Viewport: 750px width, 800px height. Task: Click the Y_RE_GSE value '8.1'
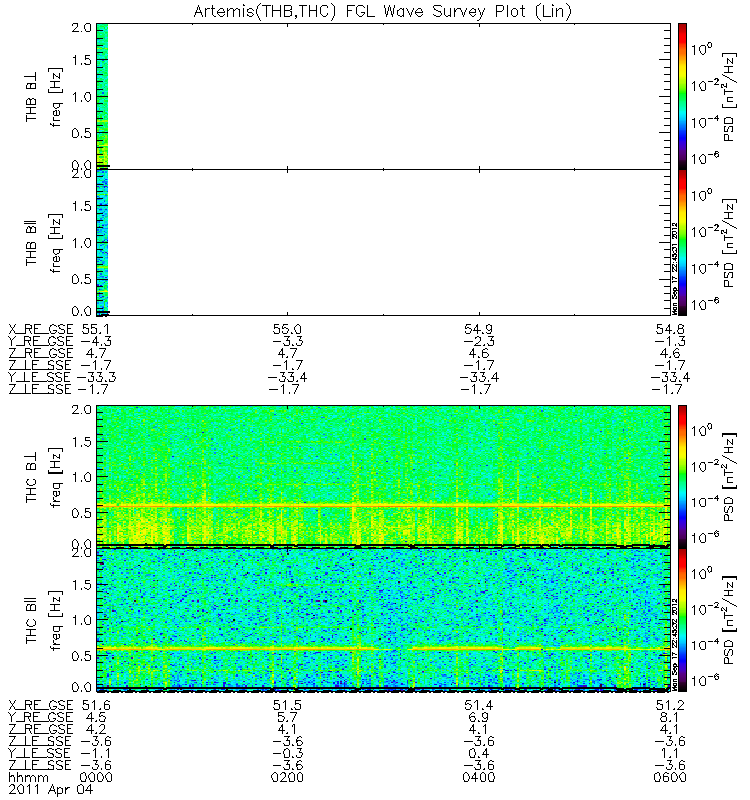point(670,717)
